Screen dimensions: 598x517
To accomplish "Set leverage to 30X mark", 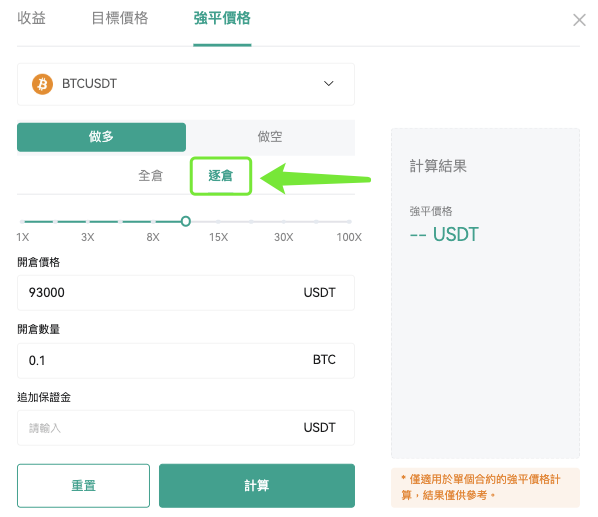I will click(284, 222).
